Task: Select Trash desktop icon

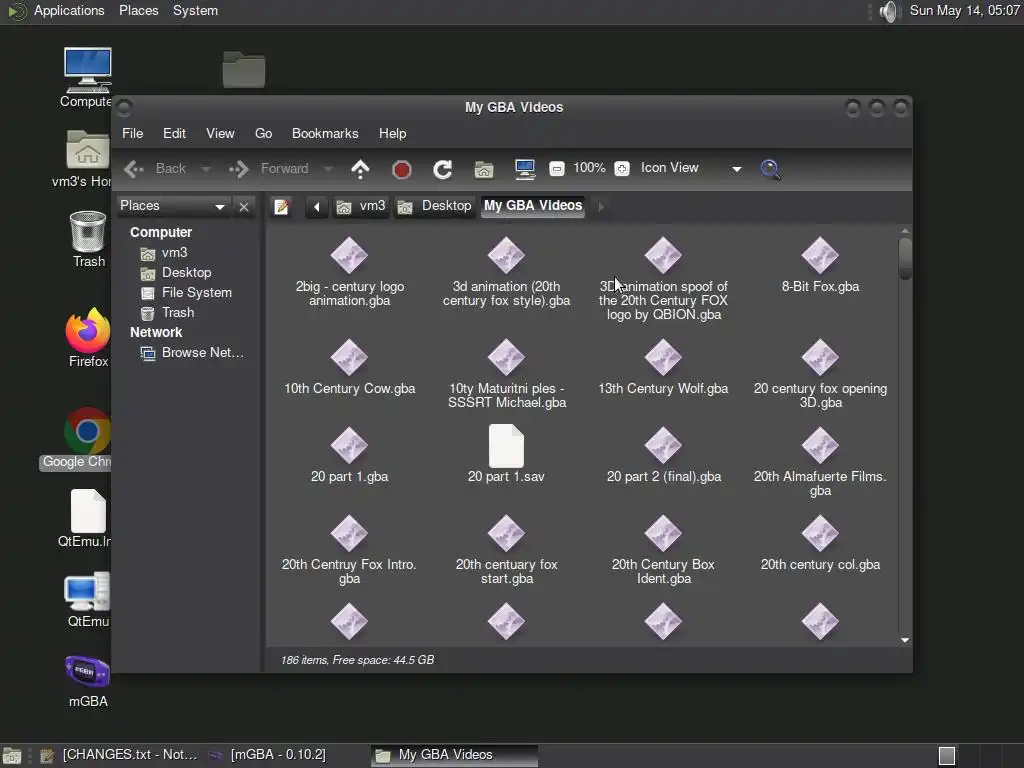Action: [88, 240]
